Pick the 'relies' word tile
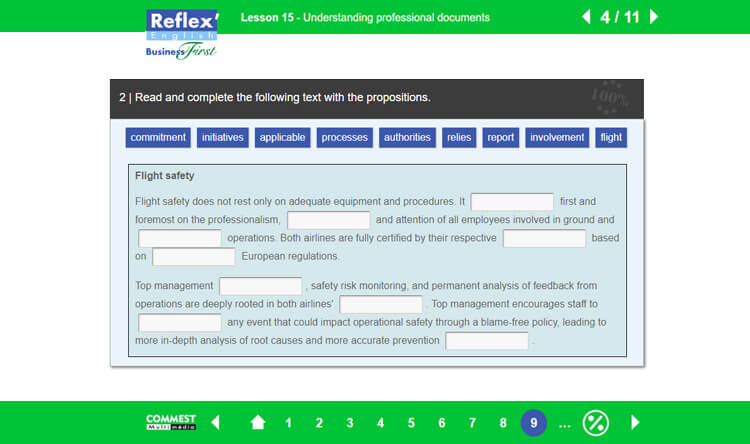The image size is (750, 444). tap(459, 137)
